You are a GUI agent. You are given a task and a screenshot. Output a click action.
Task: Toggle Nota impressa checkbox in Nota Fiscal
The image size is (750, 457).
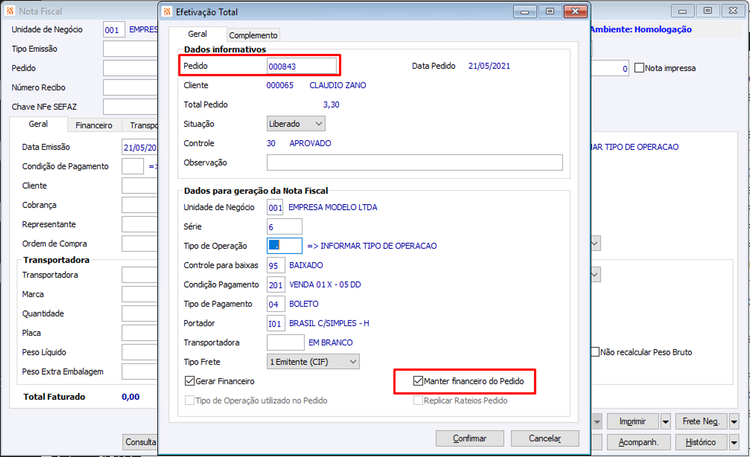pyautogui.click(x=639, y=68)
